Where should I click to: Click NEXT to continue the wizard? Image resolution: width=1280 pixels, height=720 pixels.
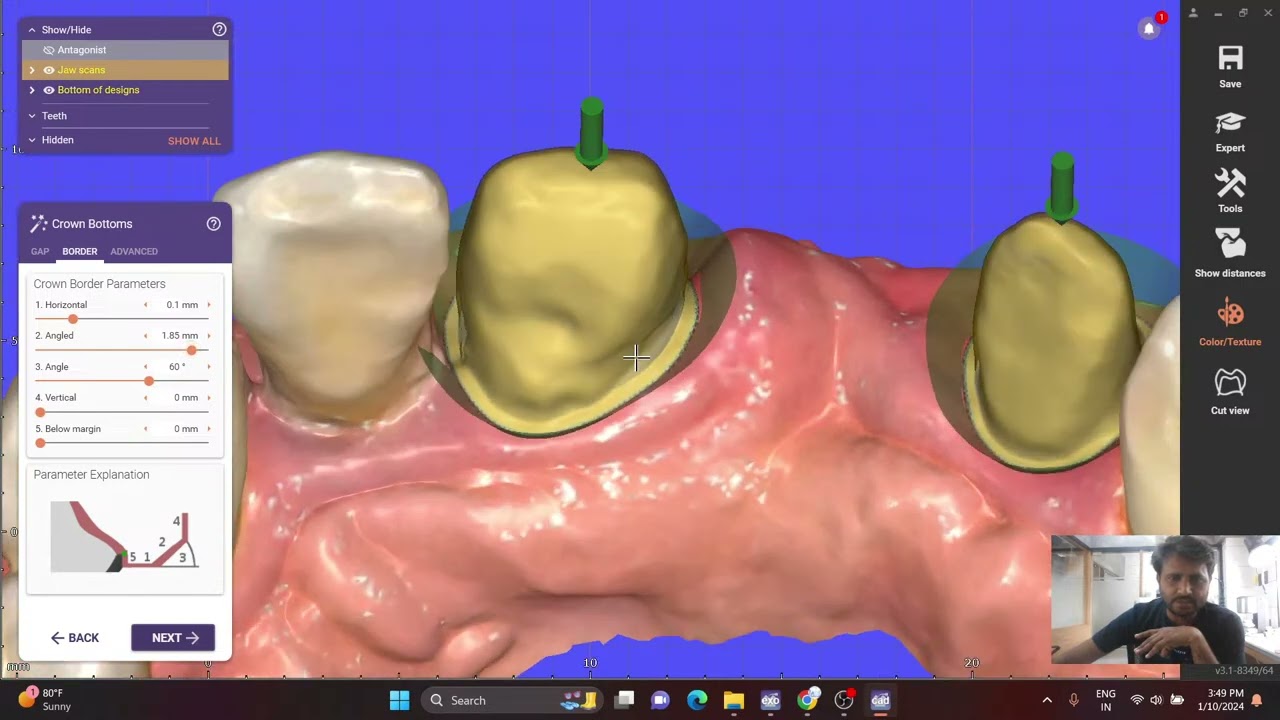[x=173, y=638]
